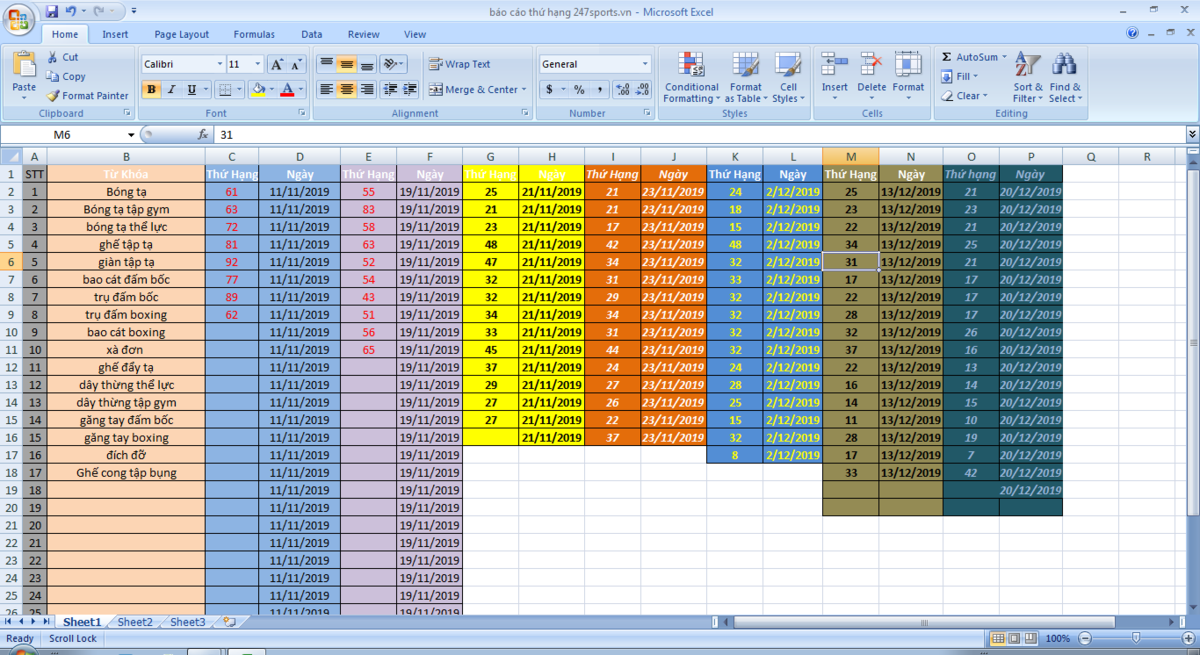This screenshot has width=1200, height=655.
Task: Click the Insert cells icon
Action: coord(835,65)
